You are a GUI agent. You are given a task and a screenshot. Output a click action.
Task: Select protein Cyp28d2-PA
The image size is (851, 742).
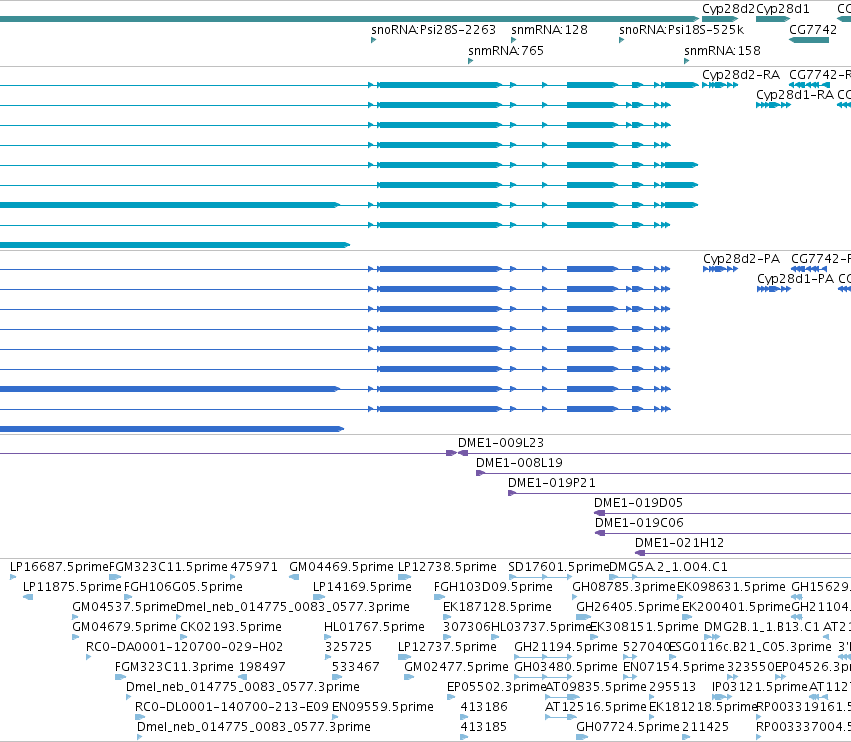(x=720, y=269)
